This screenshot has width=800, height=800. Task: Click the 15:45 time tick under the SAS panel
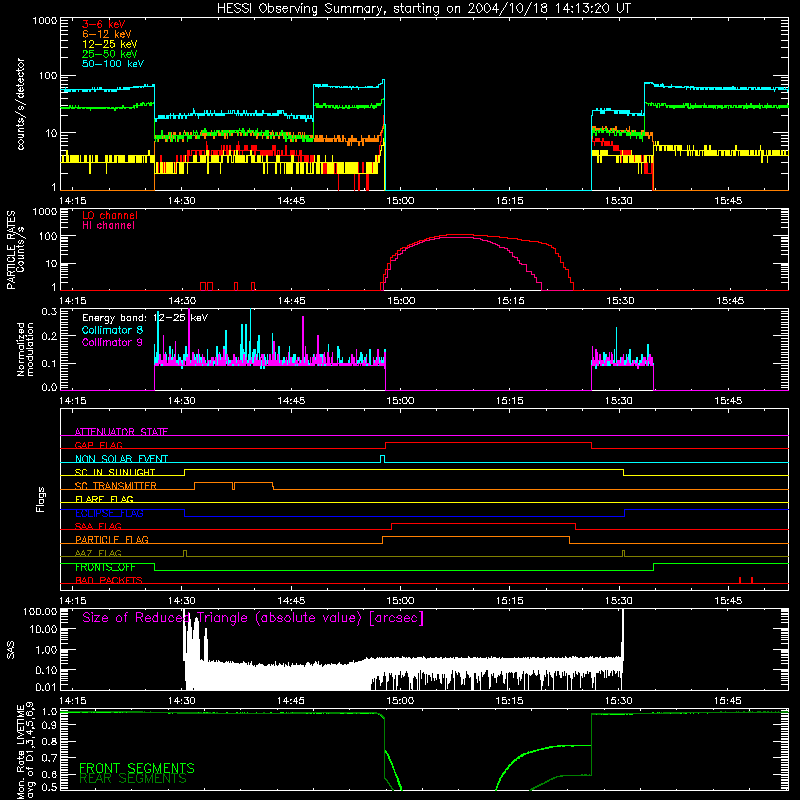(x=728, y=701)
